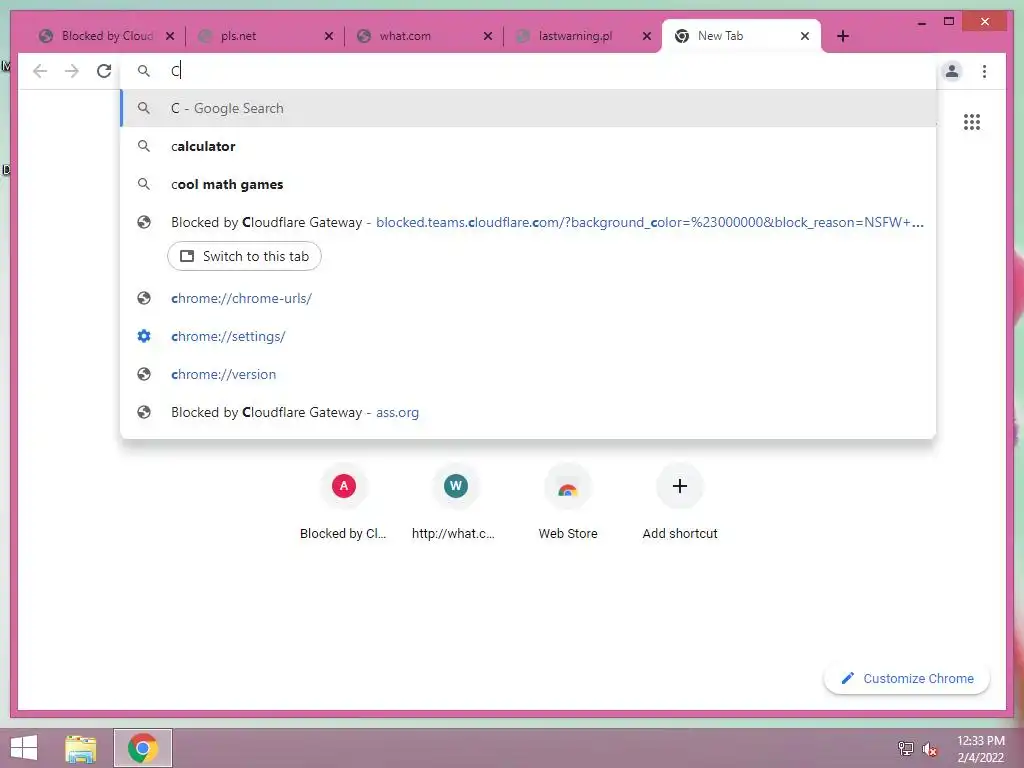Close the lastwarning.pl tab

[647, 36]
